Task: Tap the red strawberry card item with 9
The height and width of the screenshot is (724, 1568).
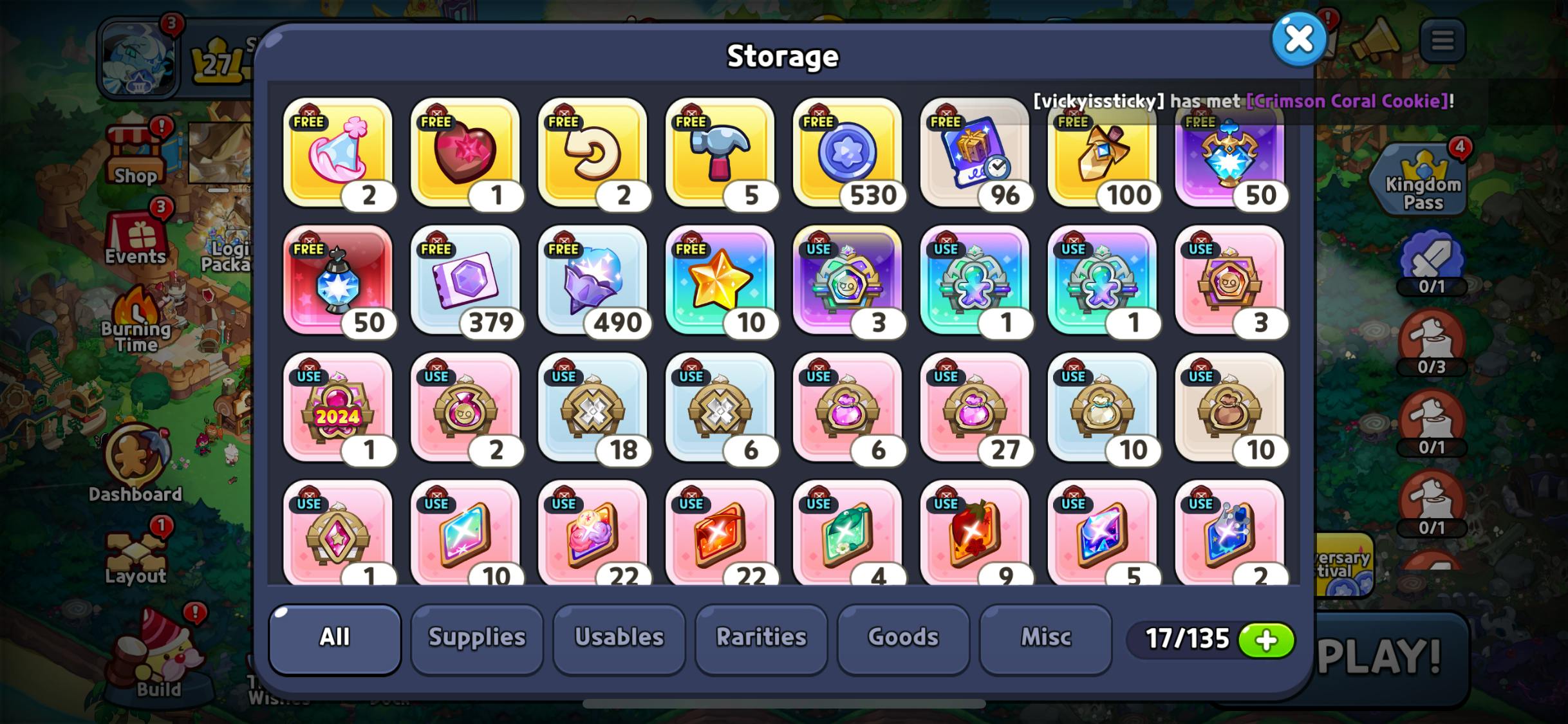Action: (x=975, y=533)
